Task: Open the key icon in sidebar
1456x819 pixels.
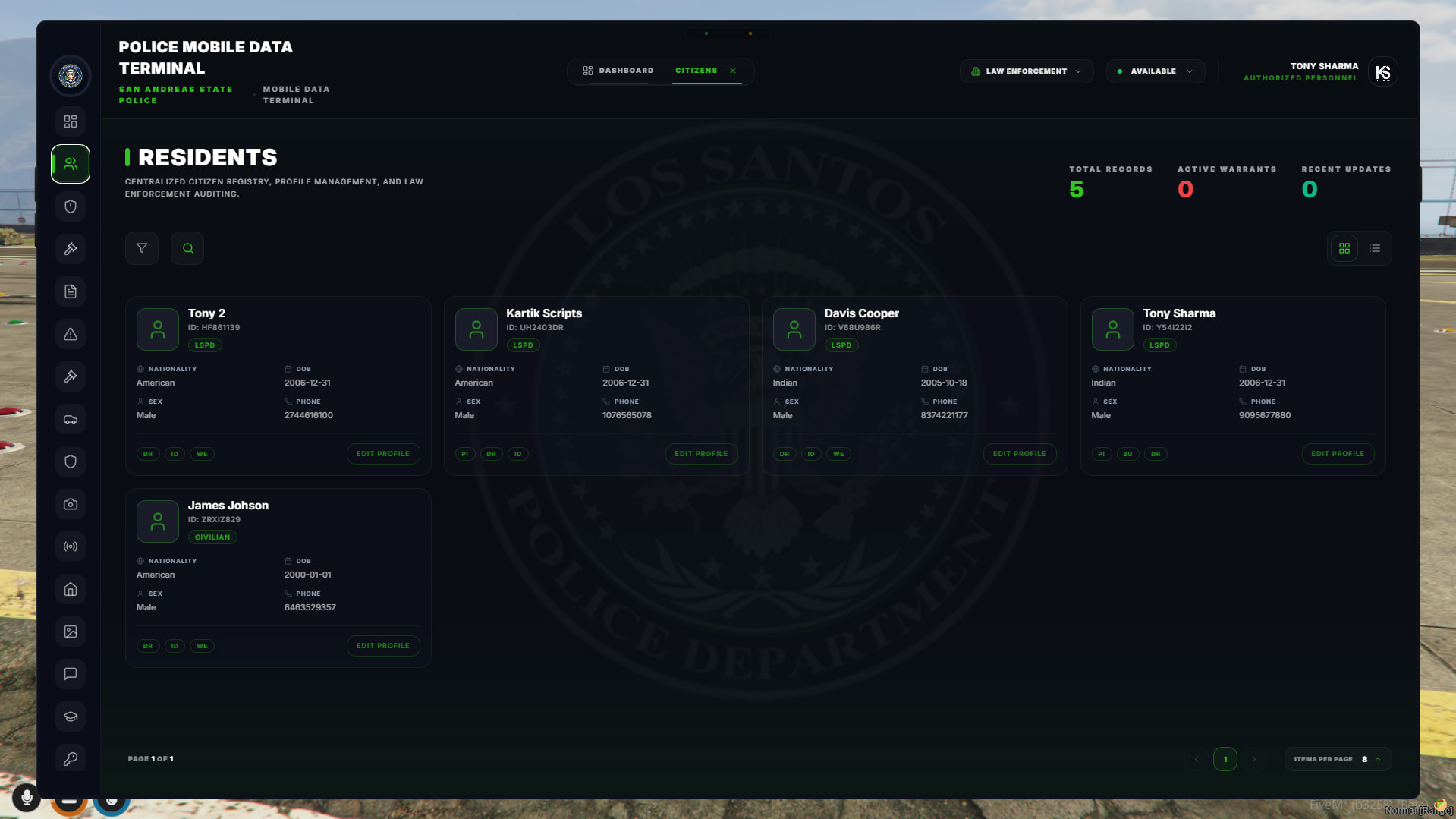Action: pyautogui.click(x=71, y=759)
